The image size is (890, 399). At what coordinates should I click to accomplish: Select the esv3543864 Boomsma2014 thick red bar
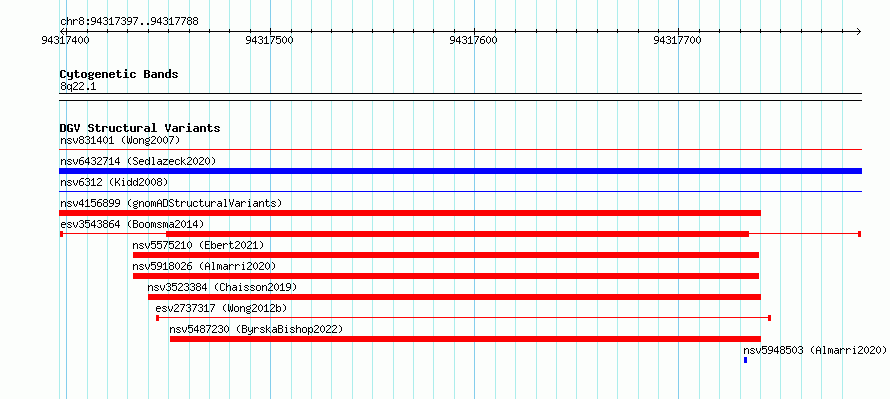[x=457, y=234]
